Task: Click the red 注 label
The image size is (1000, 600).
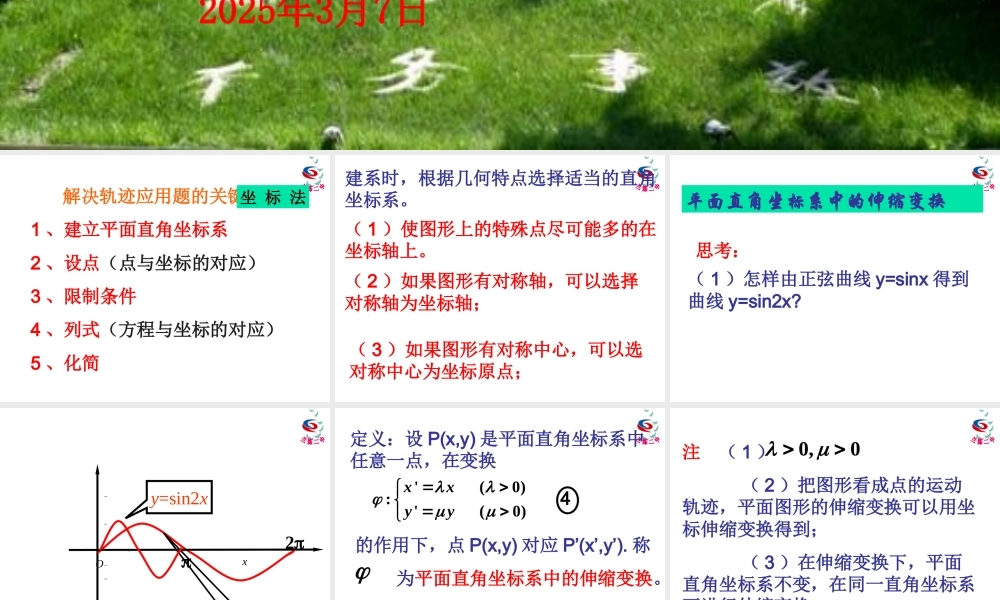Action: click(691, 452)
